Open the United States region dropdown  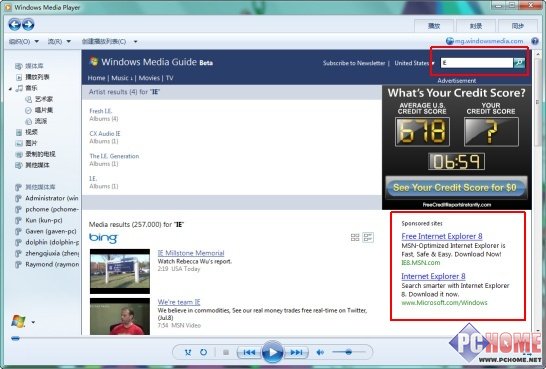pyautogui.click(x=414, y=63)
